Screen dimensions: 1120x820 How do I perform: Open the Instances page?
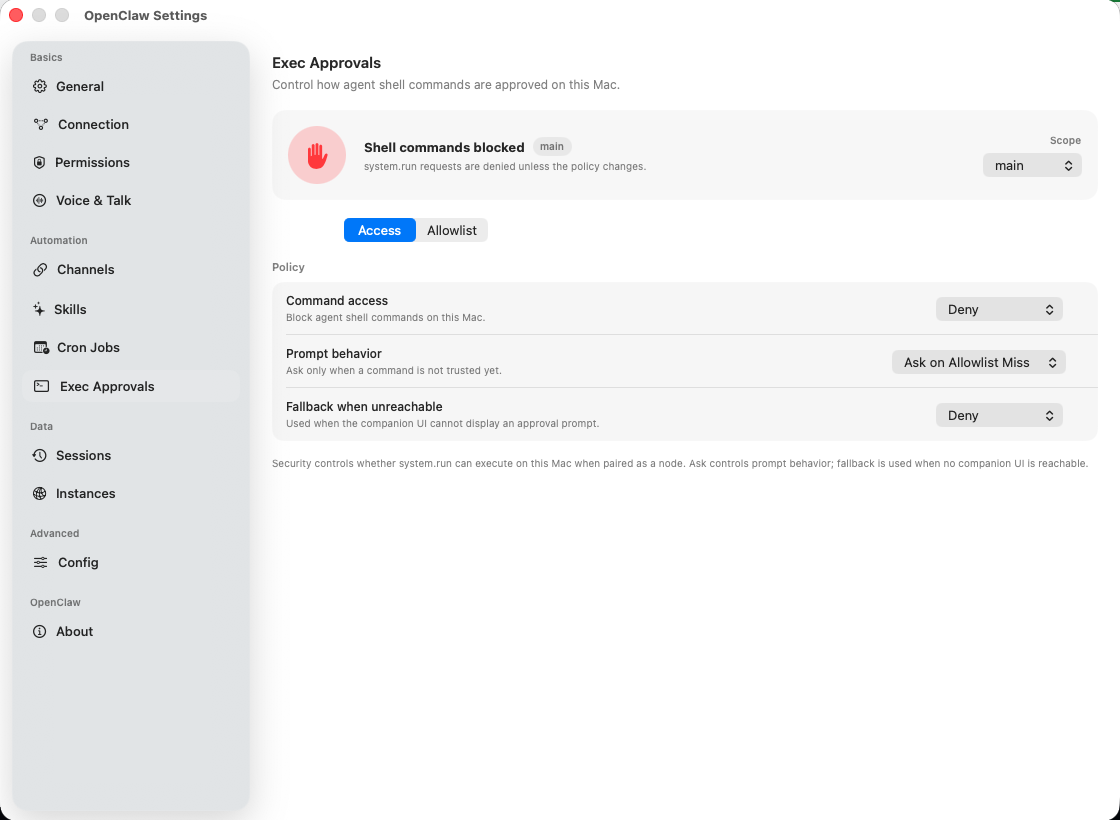pos(131,494)
